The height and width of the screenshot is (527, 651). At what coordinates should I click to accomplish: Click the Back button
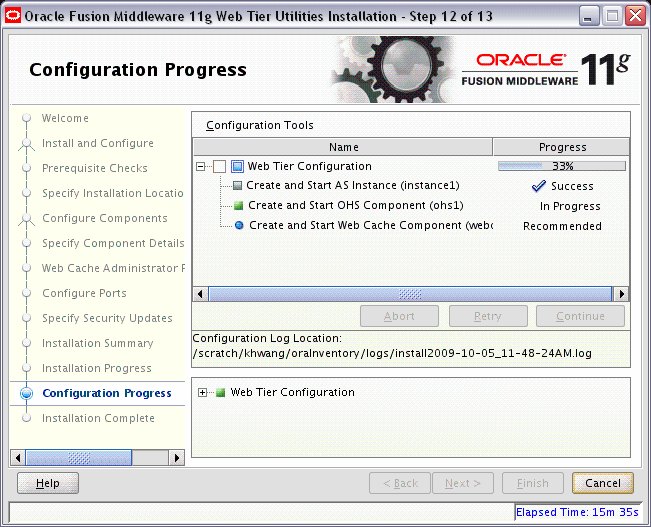400,483
